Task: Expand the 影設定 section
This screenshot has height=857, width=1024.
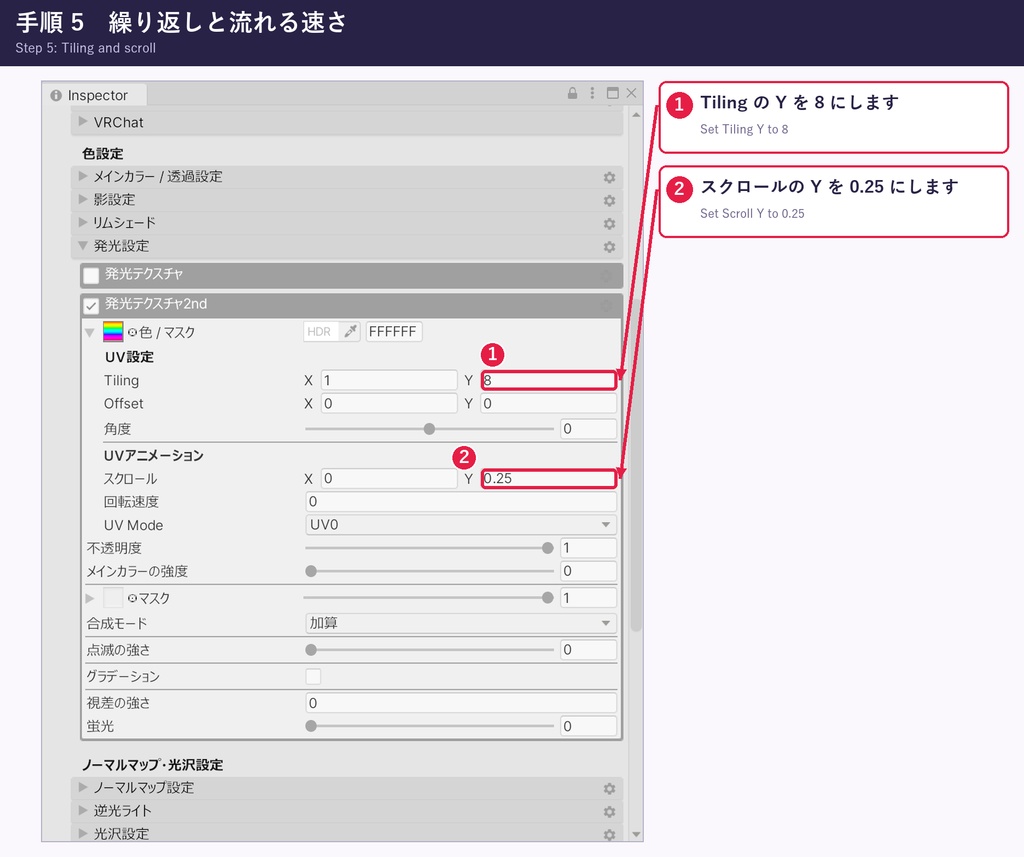Action: tap(82, 199)
